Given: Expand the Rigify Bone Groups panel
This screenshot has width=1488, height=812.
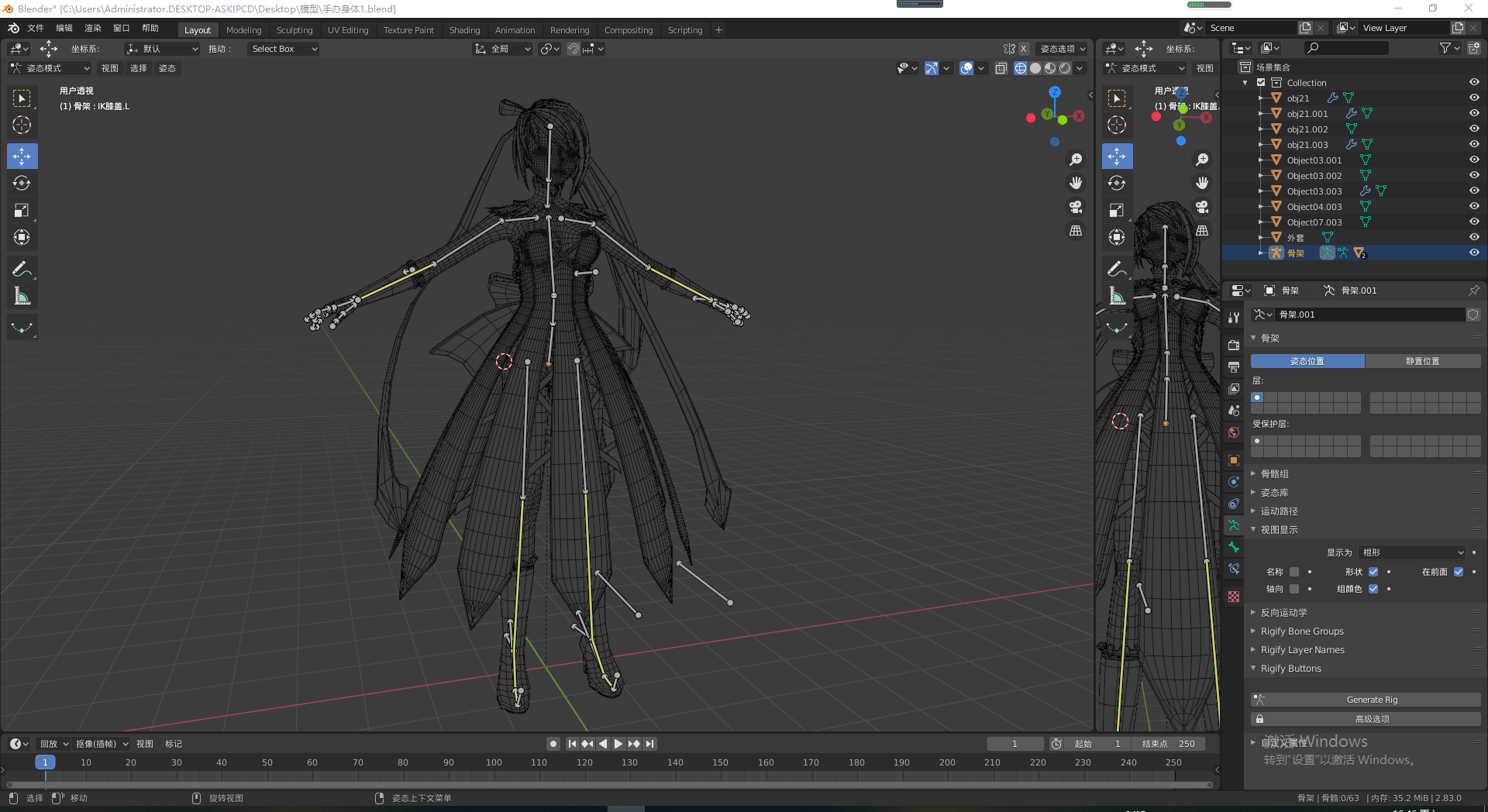Looking at the screenshot, I should point(1302,631).
